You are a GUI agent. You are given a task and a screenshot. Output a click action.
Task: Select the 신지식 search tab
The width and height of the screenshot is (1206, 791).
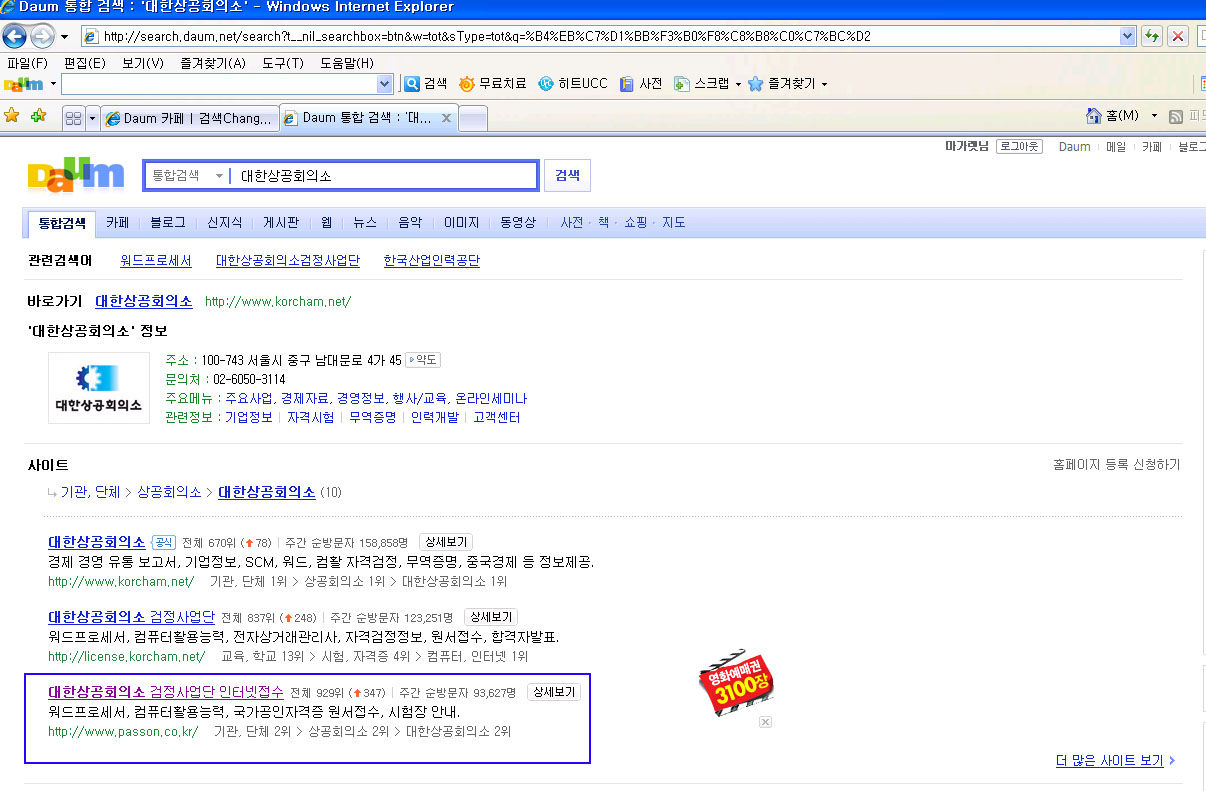tap(224, 223)
